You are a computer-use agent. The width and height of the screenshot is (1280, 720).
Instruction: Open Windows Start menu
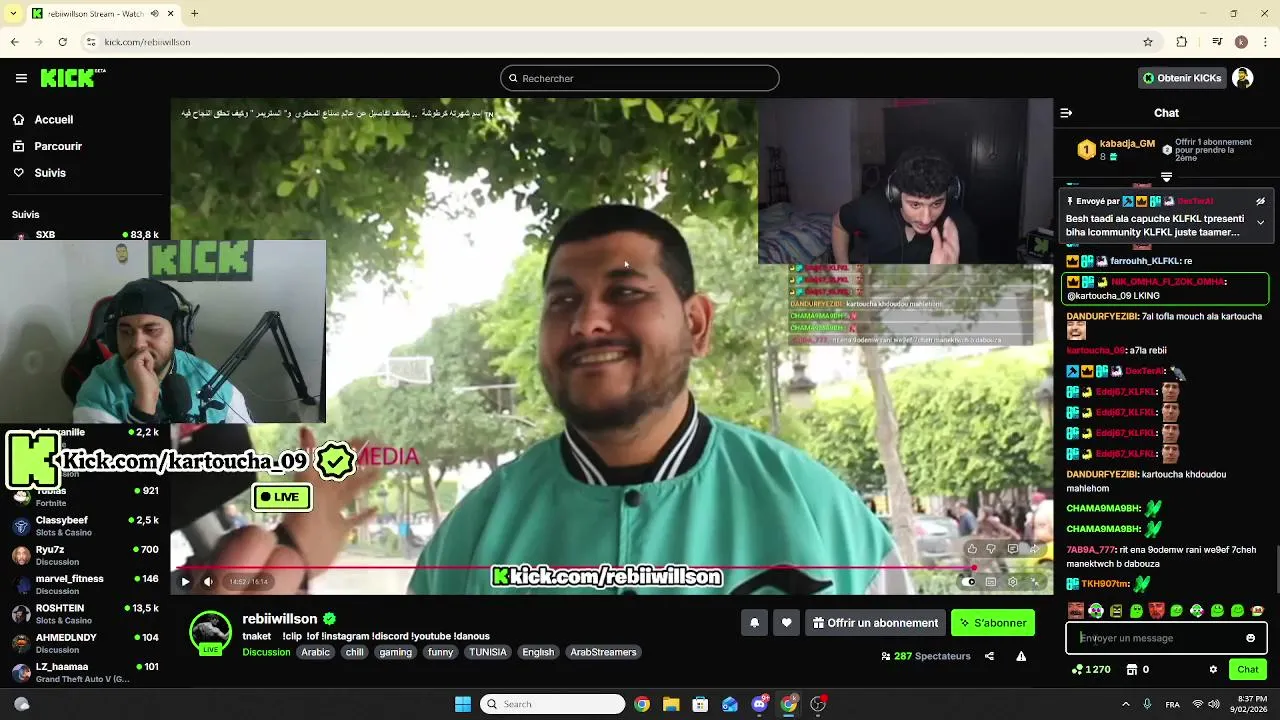pos(463,704)
